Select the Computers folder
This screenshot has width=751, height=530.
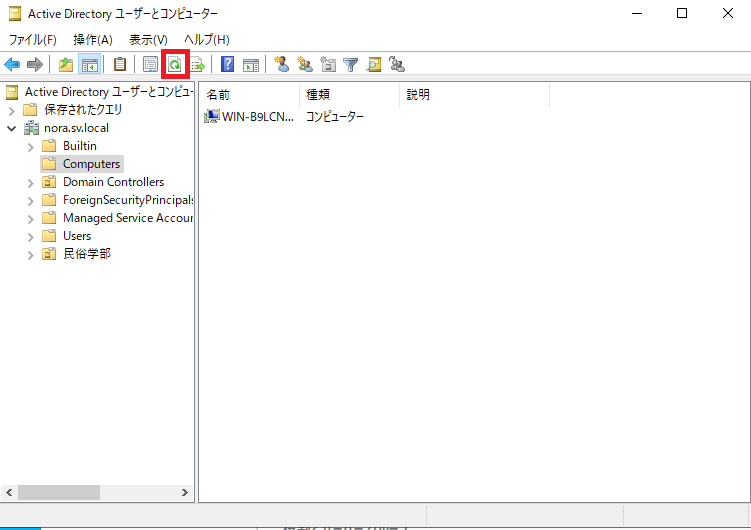[x=91, y=164]
